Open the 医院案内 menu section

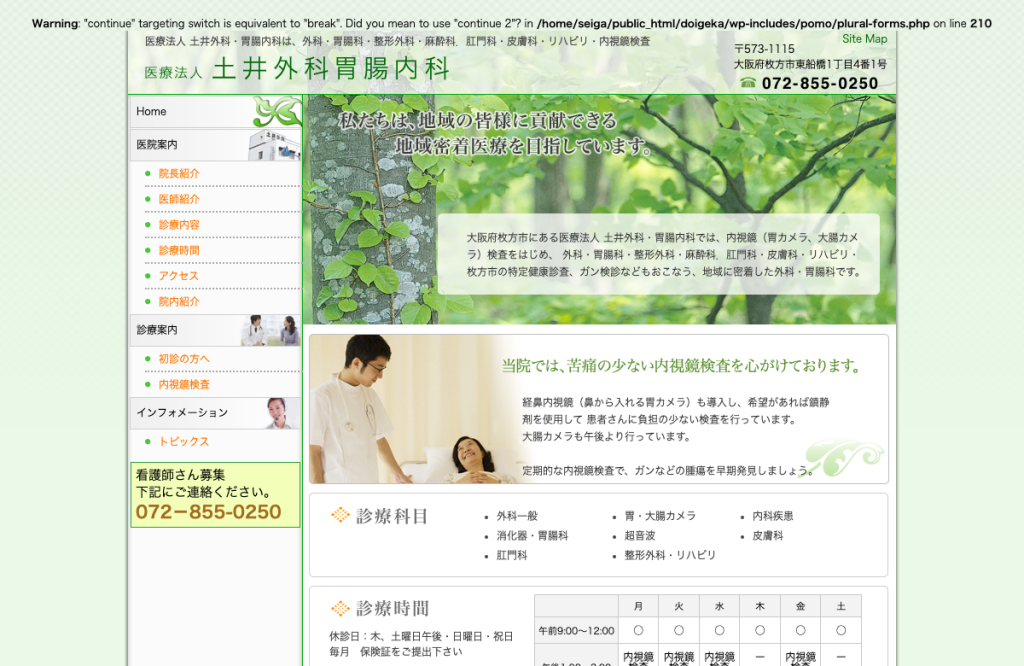click(157, 145)
